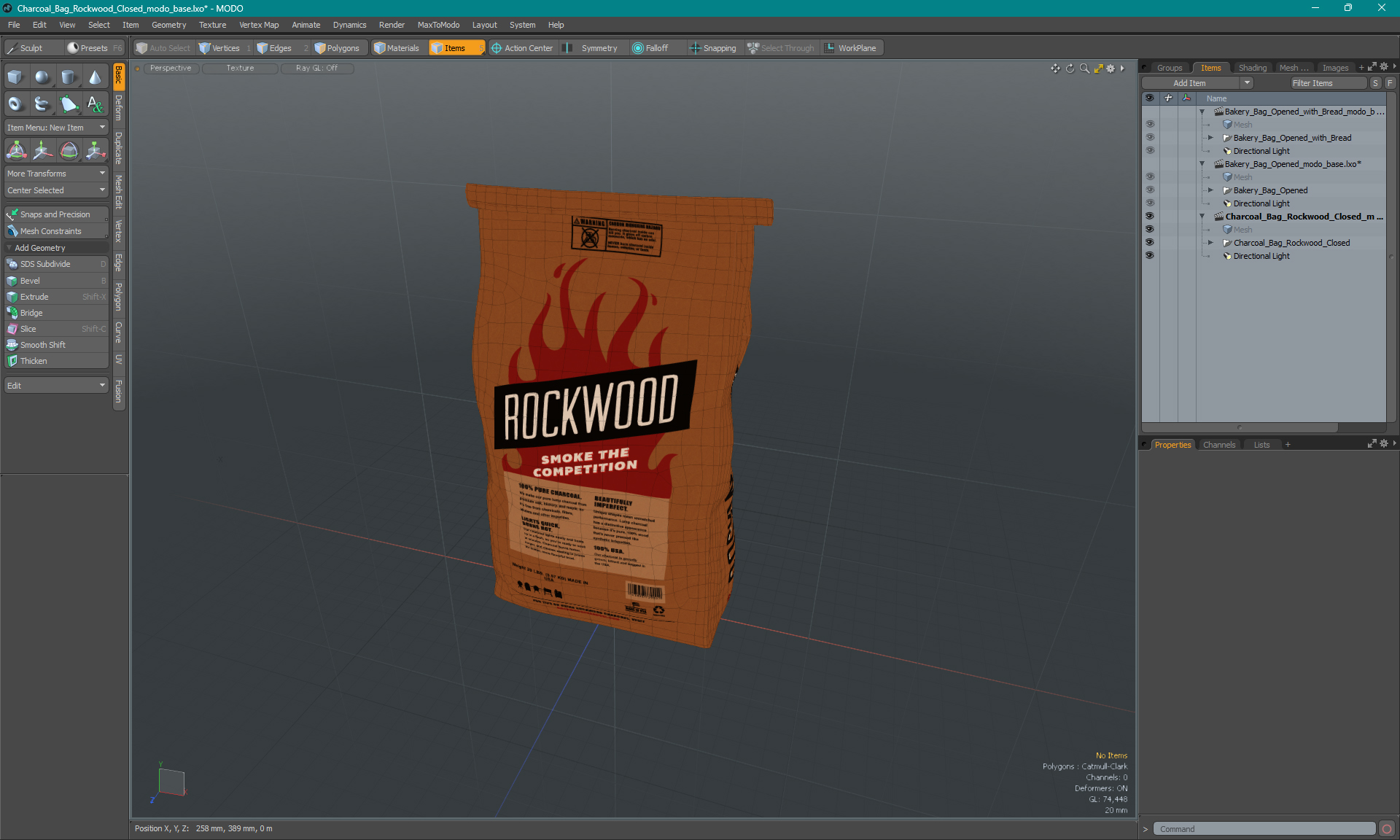
Task: Activate the Rotate tool
Action: point(69,151)
